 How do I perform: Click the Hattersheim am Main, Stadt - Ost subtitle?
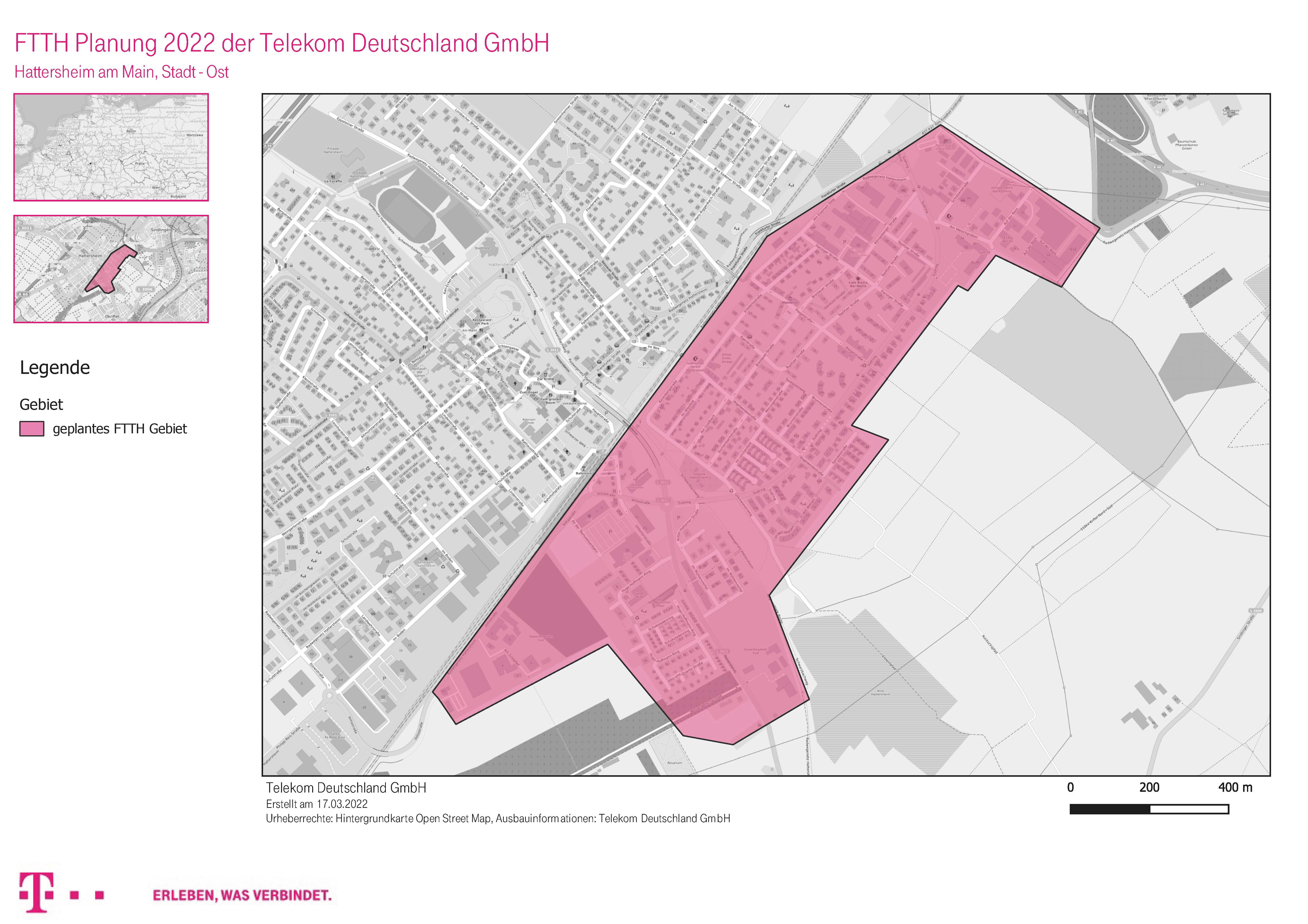click(x=121, y=72)
